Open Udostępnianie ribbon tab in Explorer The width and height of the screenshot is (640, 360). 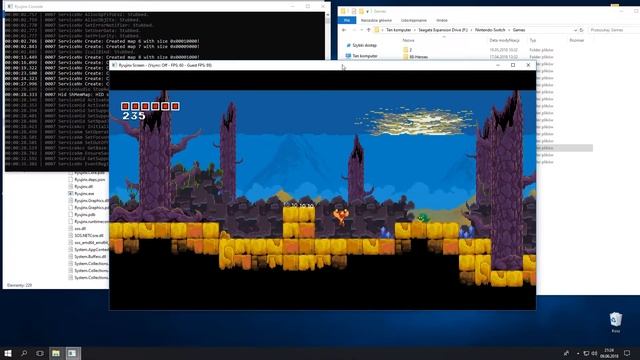click(x=413, y=20)
